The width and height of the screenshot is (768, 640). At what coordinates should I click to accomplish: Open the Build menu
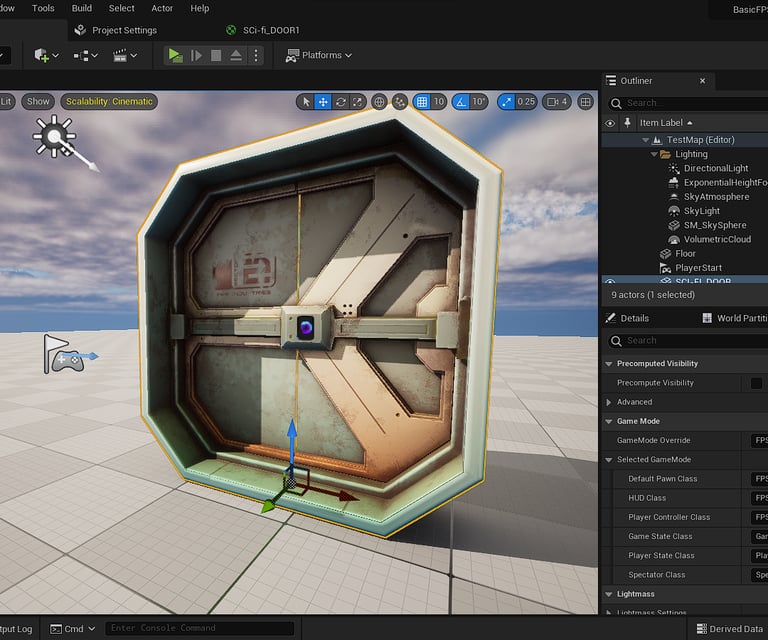pyautogui.click(x=82, y=8)
